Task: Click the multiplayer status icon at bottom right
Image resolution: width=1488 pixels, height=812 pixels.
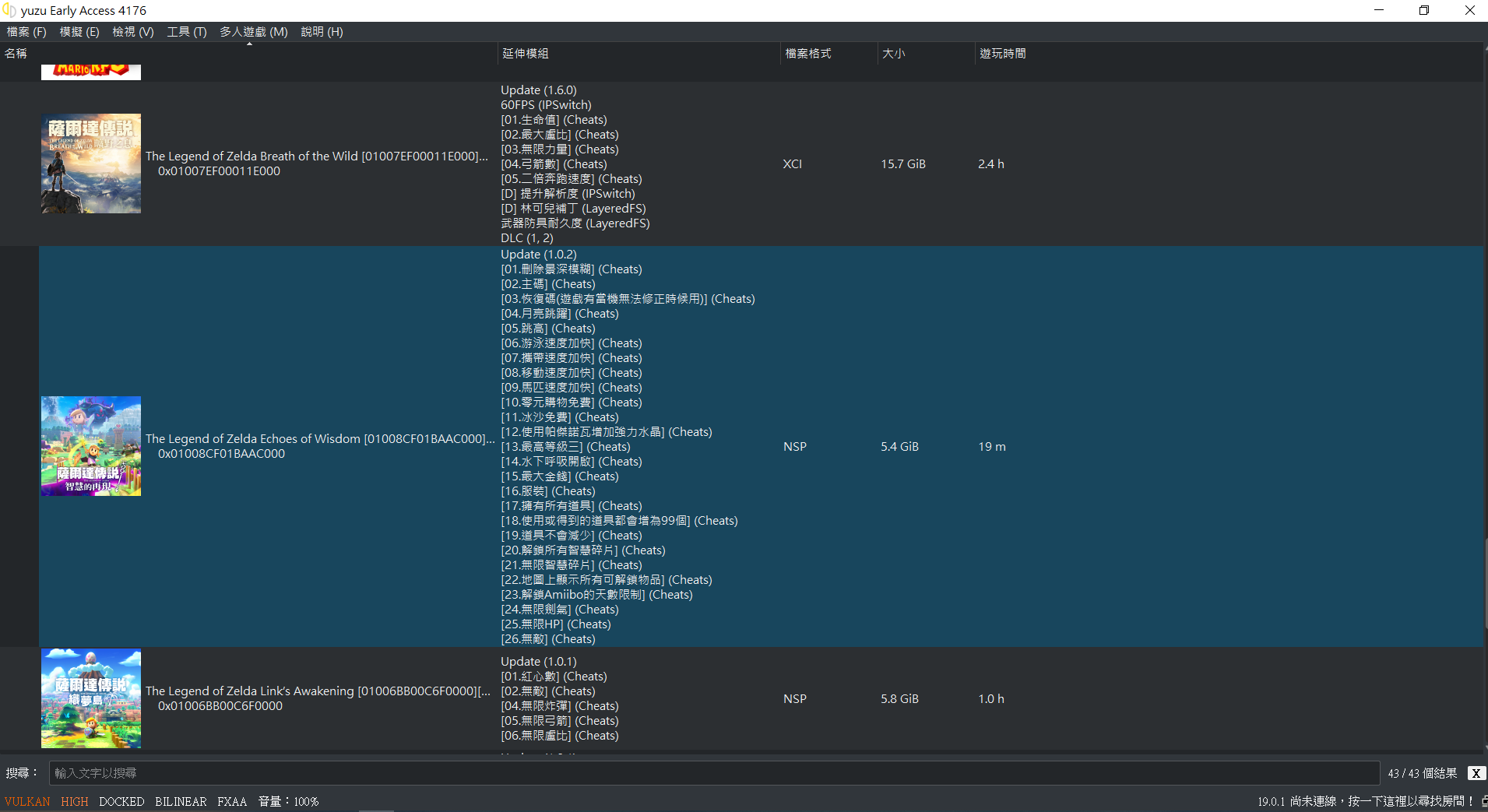Action: click(x=1484, y=801)
